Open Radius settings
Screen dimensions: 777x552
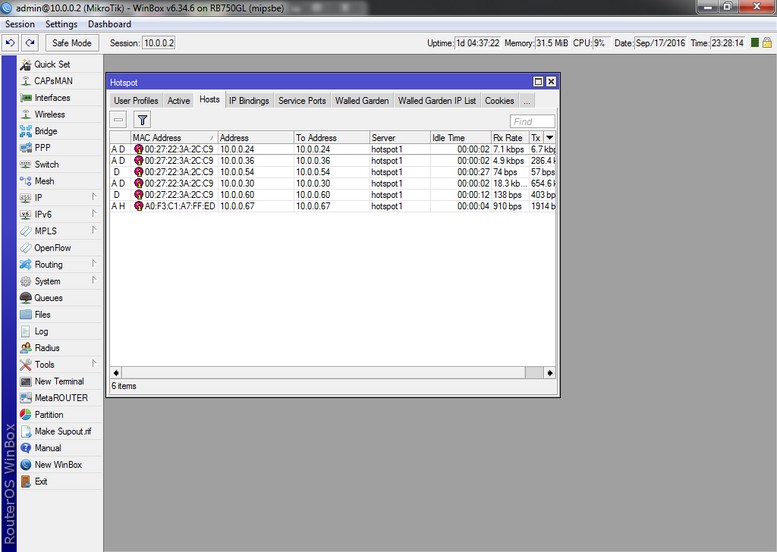pos(47,348)
